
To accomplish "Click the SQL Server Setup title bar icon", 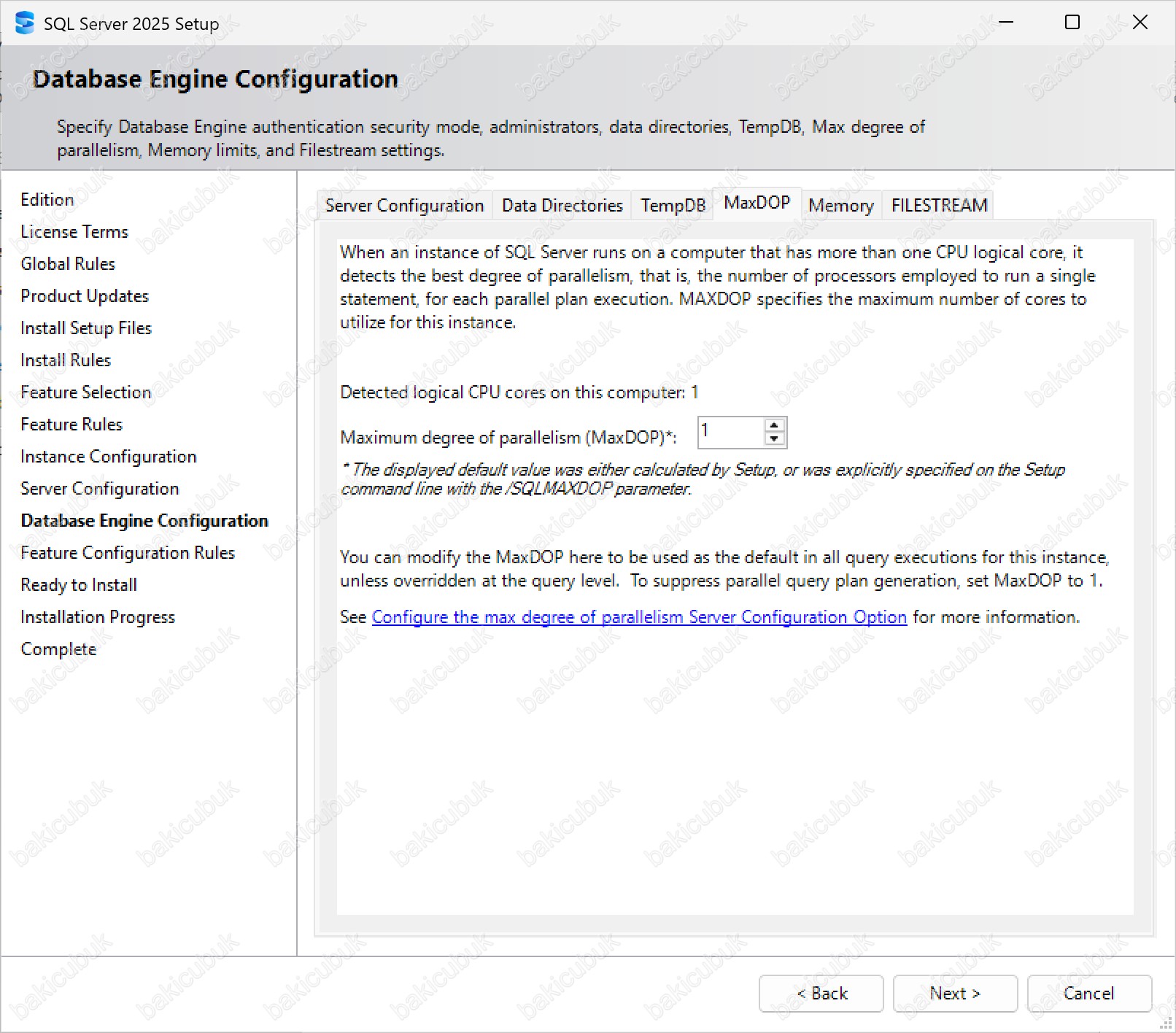I will [24, 23].
